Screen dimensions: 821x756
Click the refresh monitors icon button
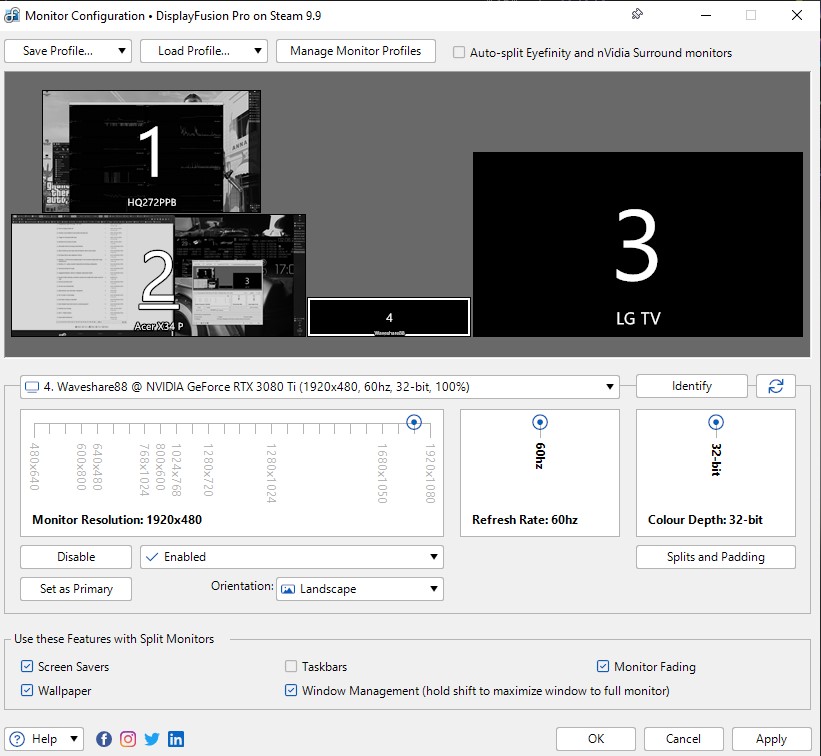coord(775,386)
